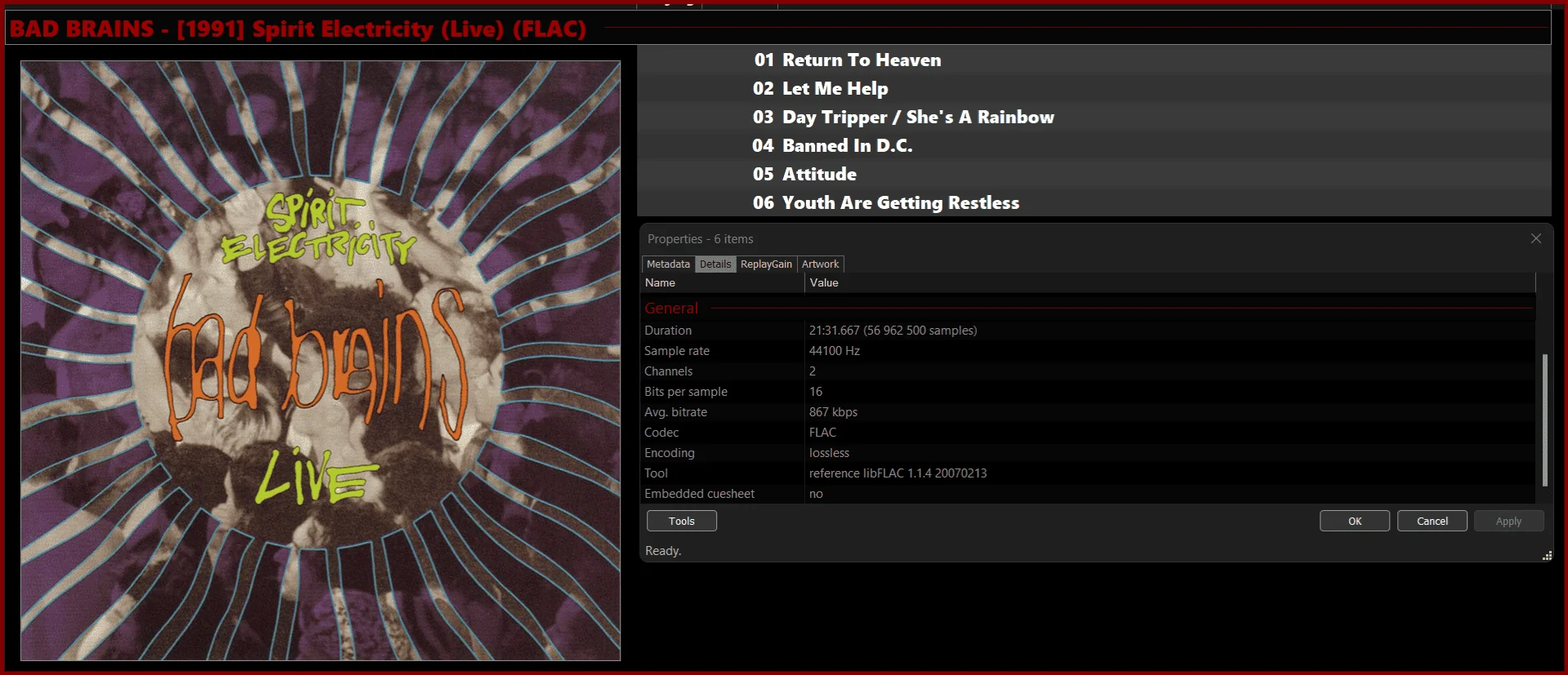1568x675 pixels.
Task: Select track 06 Youth Are Getting Restless
Action: click(x=1094, y=202)
